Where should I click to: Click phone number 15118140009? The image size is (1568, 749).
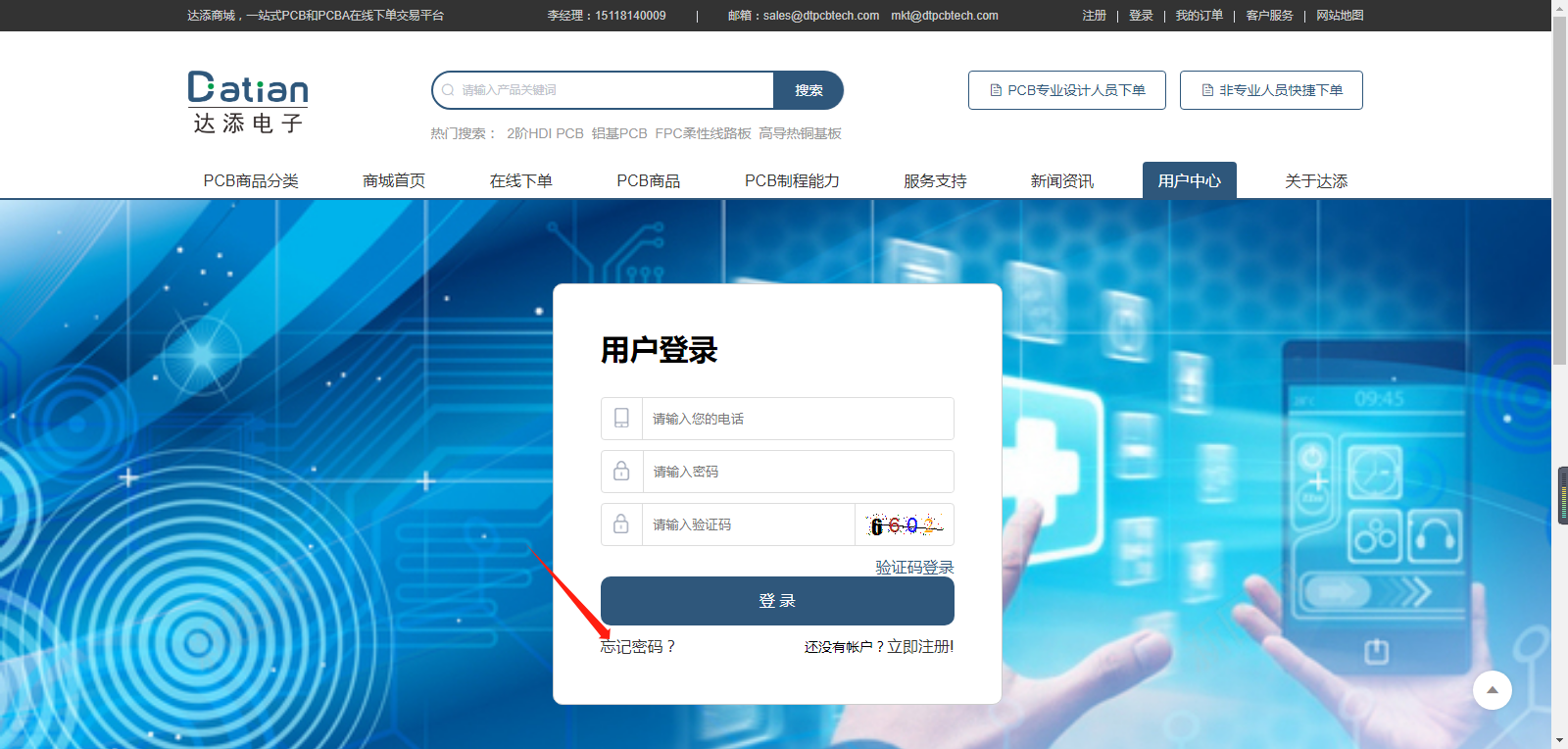tap(630, 16)
